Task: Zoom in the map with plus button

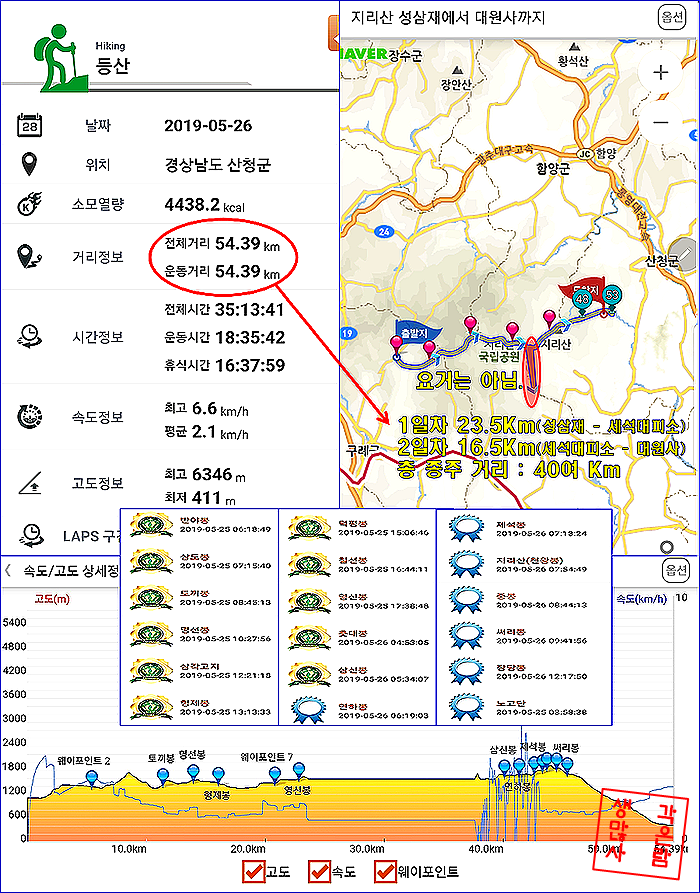Action: [661, 72]
